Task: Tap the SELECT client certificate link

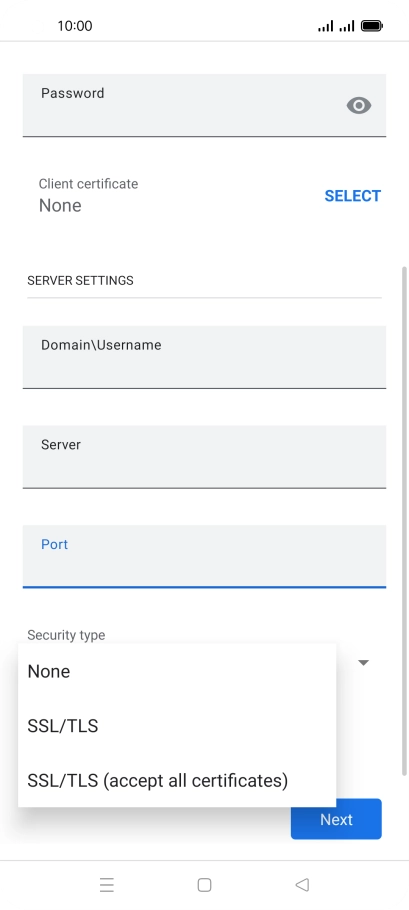Action: (x=353, y=196)
